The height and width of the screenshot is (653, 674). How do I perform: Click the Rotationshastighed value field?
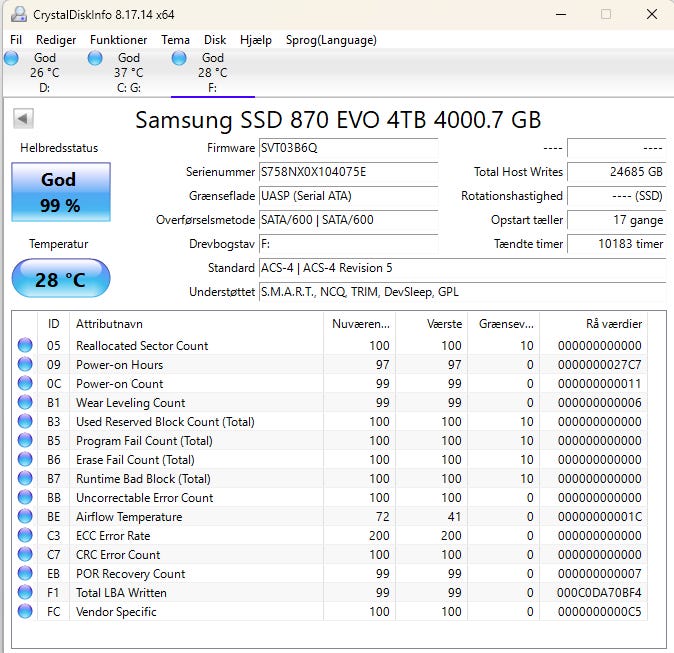coord(617,196)
